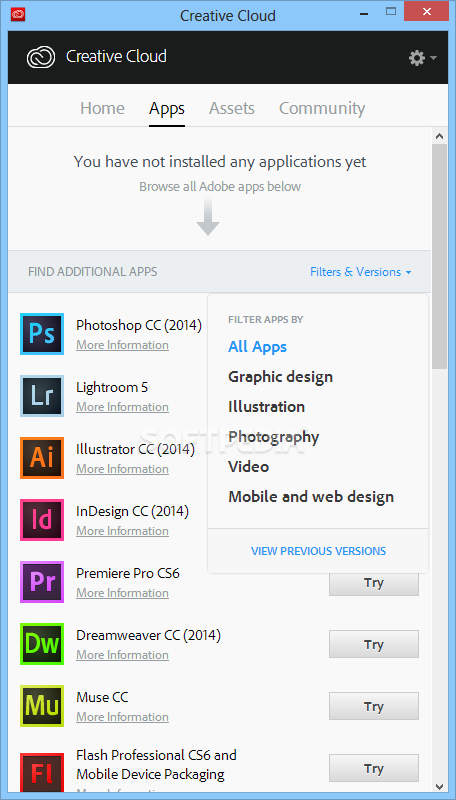Screen dimensions: 456x800
Task: Click the Dreamweaver Dw icon
Action: (42, 644)
